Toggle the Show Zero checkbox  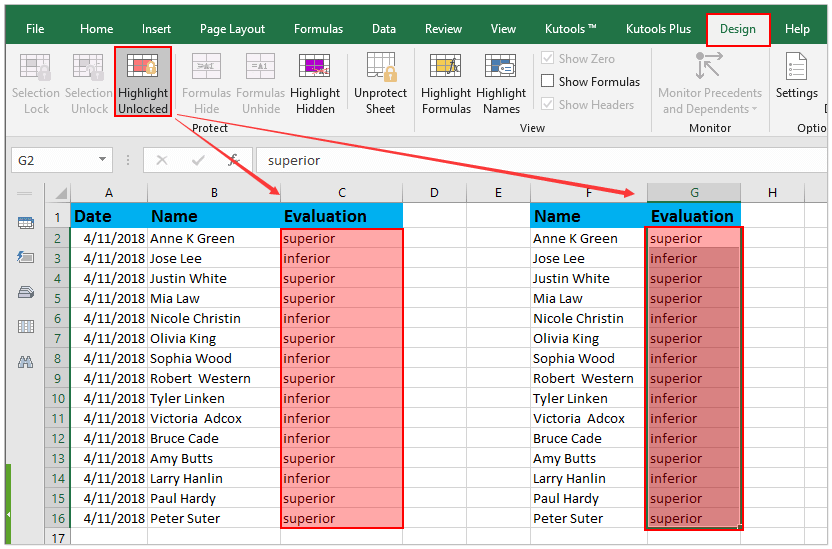coord(547,58)
